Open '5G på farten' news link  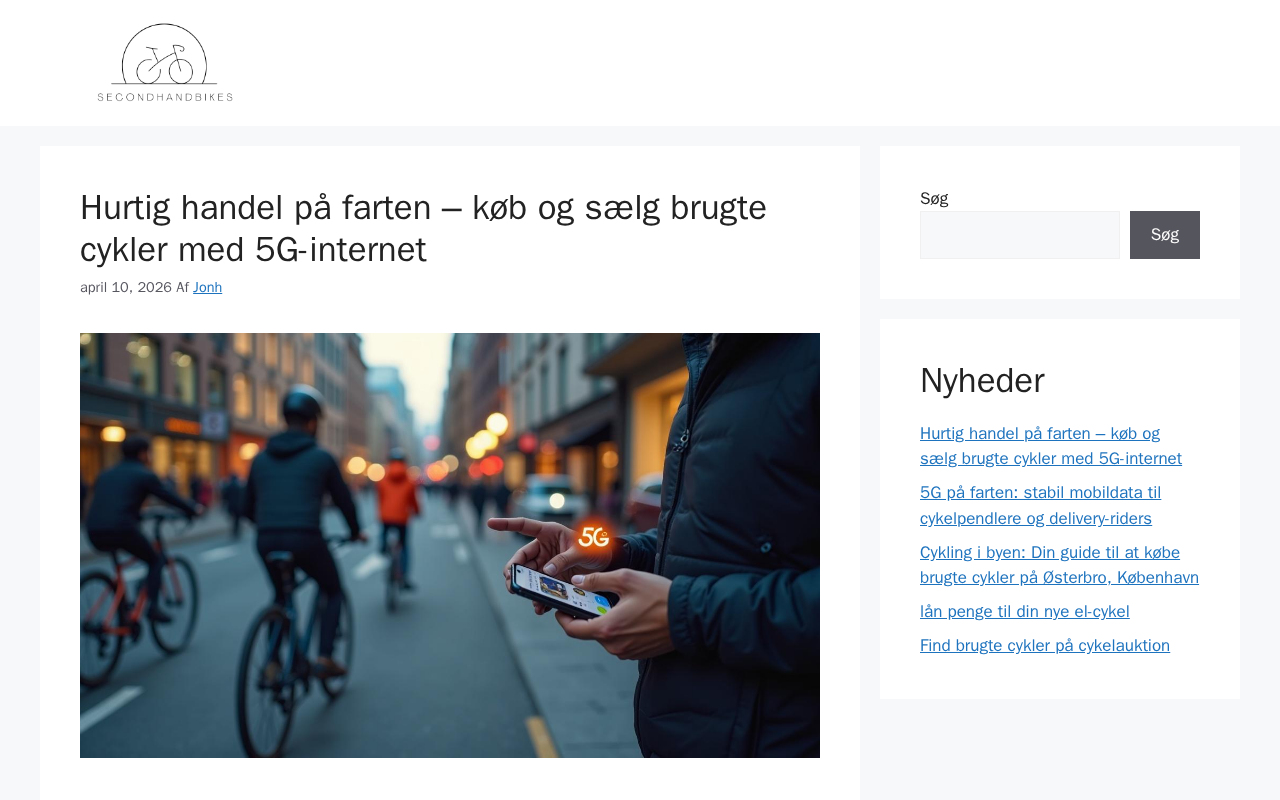pyautogui.click(x=1040, y=505)
